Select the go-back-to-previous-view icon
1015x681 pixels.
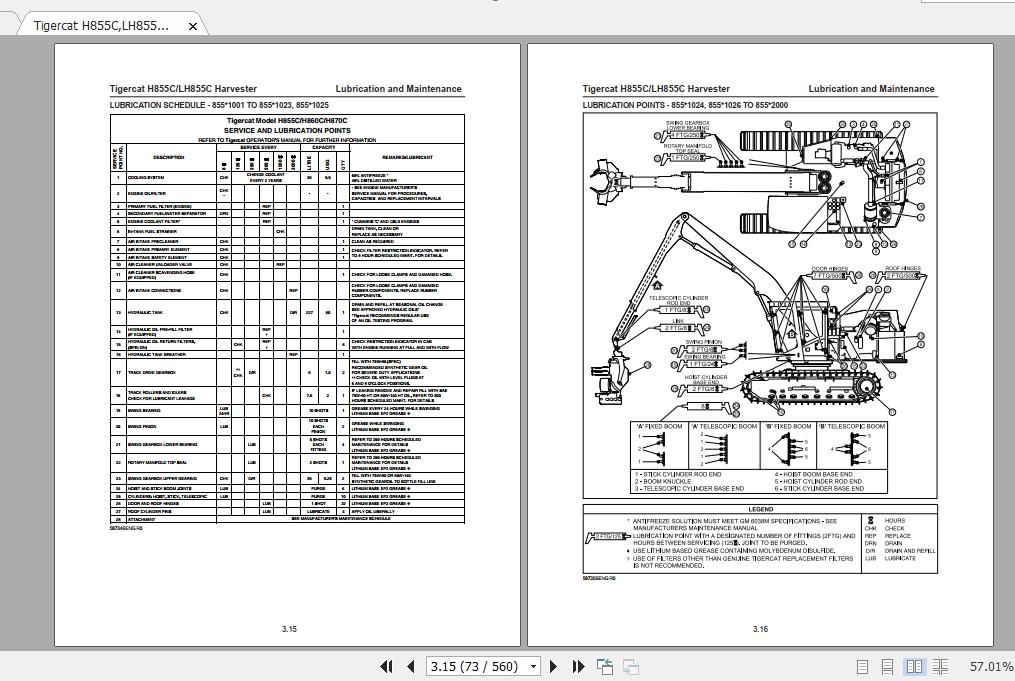click(x=604, y=666)
